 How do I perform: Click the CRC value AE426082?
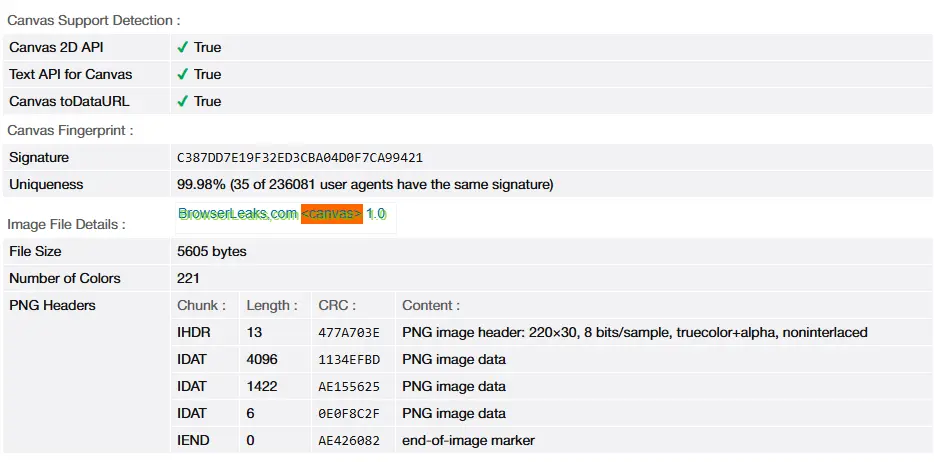tap(349, 440)
